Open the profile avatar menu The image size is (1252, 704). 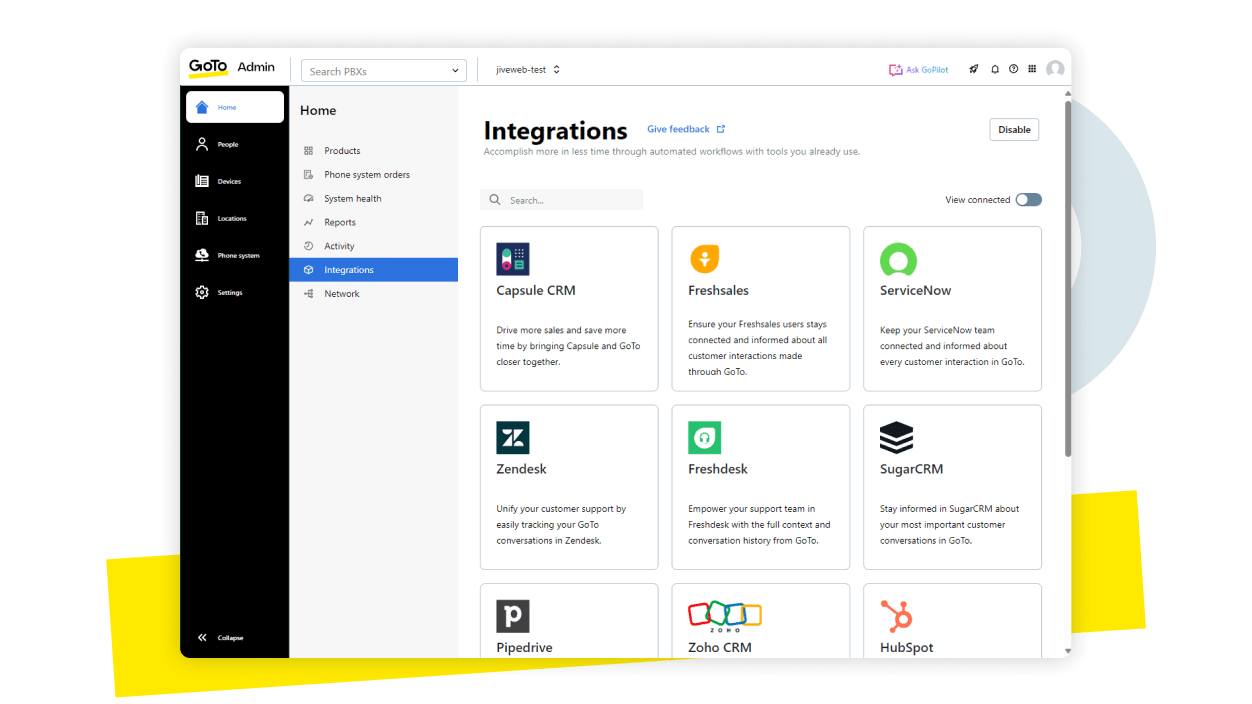tap(1055, 68)
